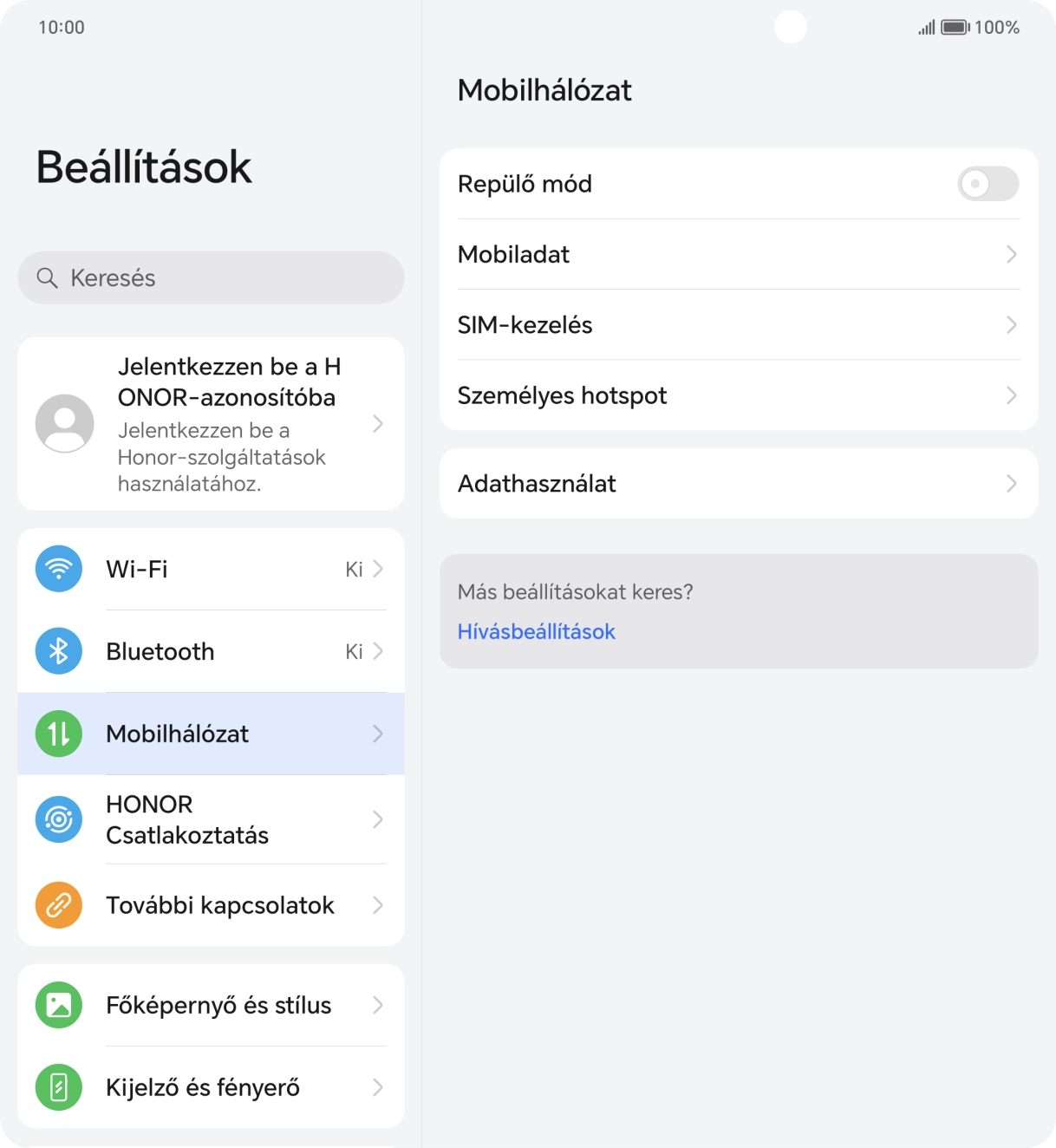This screenshot has width=1056, height=1148.
Task: Click the orange További kapcsolatok paperclip icon
Action: click(x=57, y=904)
